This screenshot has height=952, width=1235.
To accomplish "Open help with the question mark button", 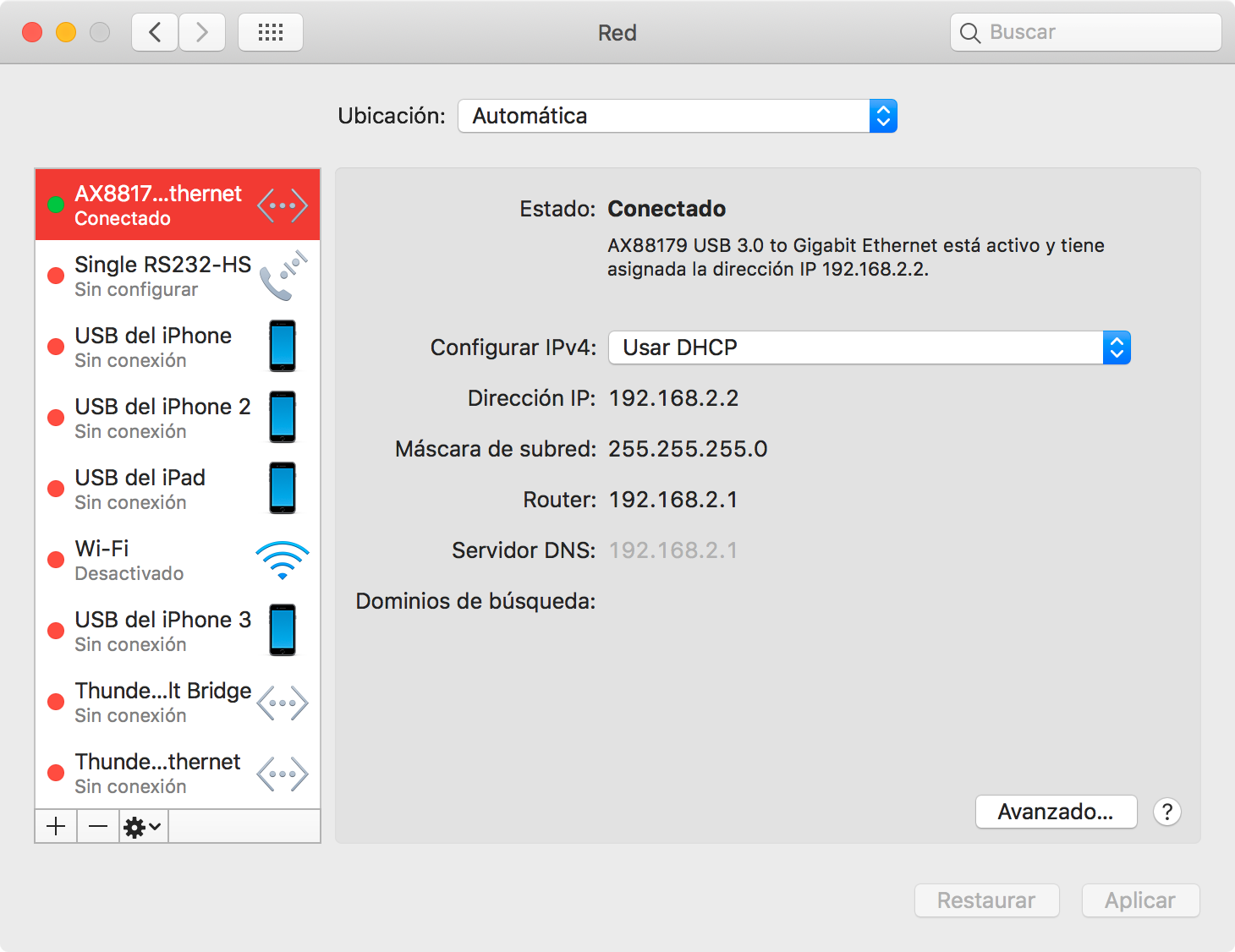I will point(1167,812).
